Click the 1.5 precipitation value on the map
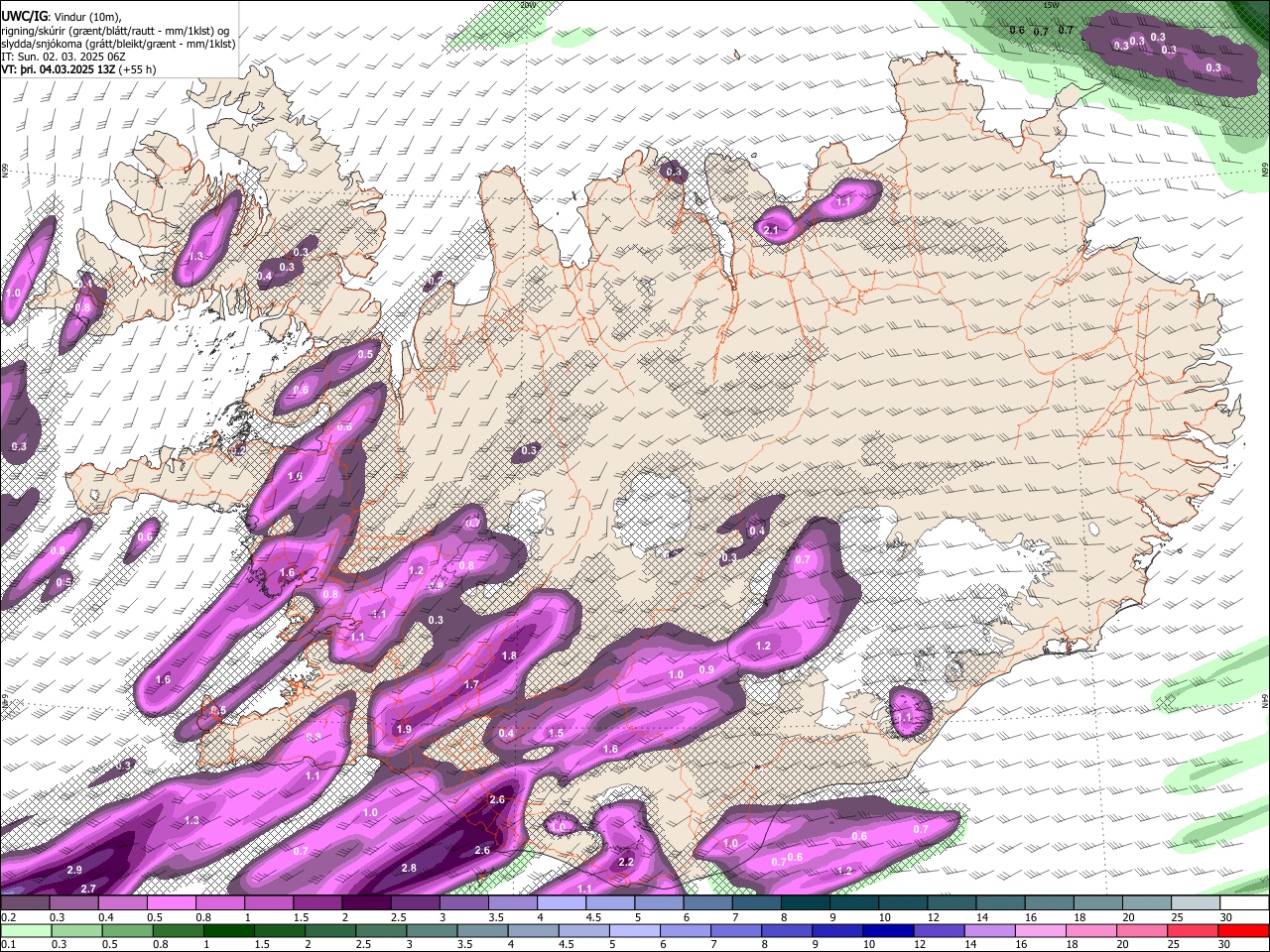 556,733
